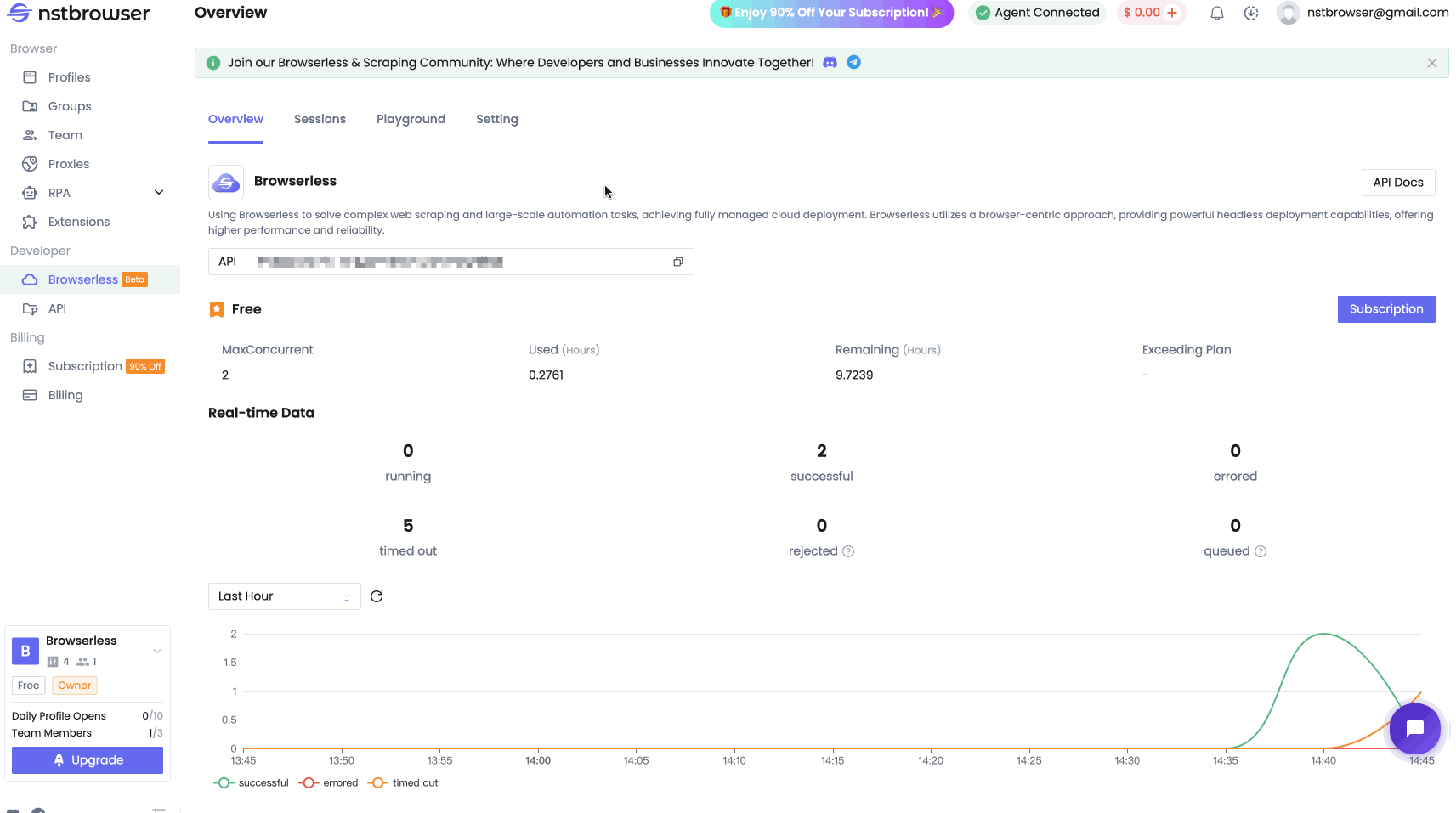Click the Browserless B team avatar

tap(25, 651)
